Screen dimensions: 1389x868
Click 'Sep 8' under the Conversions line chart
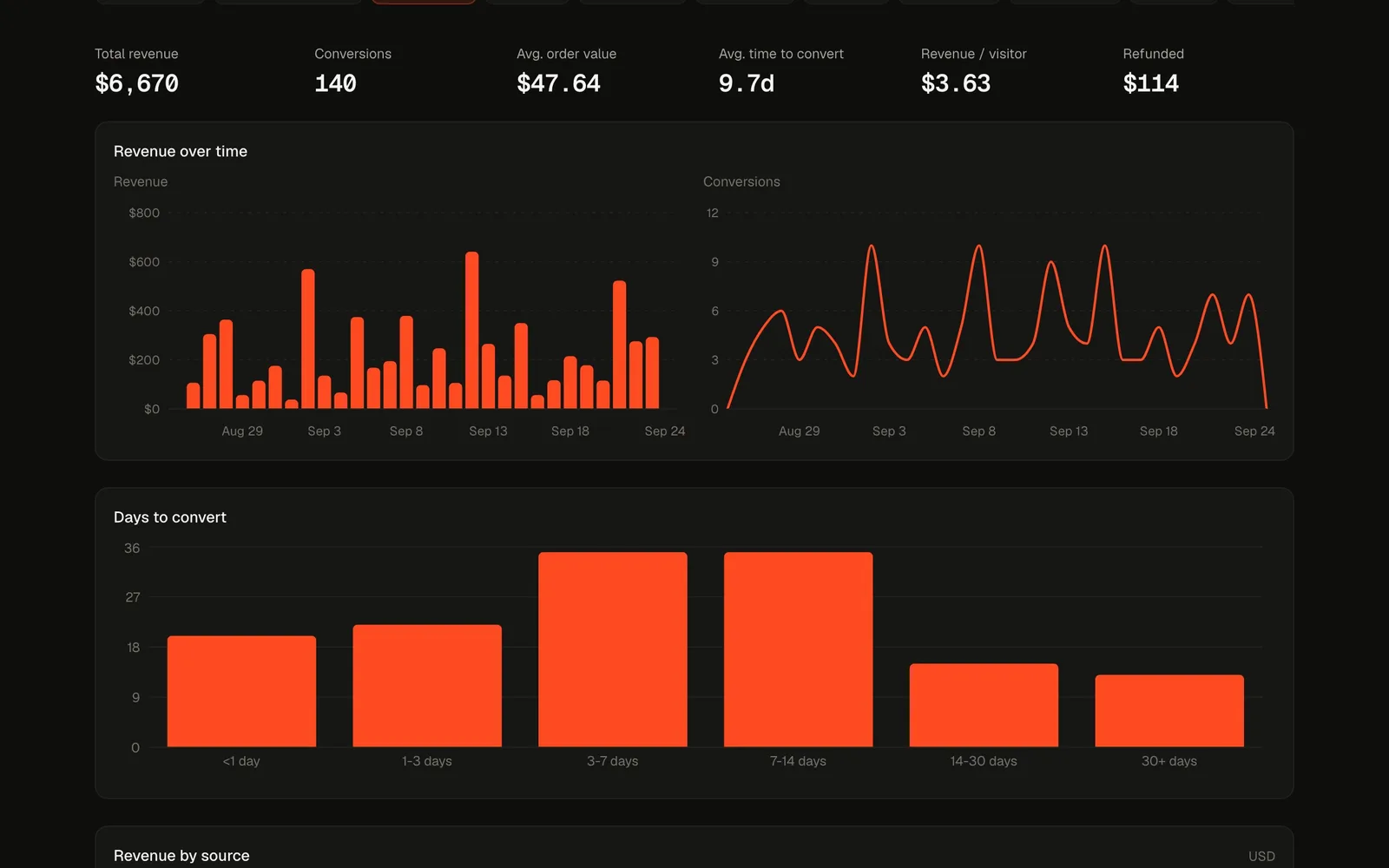[x=979, y=431]
